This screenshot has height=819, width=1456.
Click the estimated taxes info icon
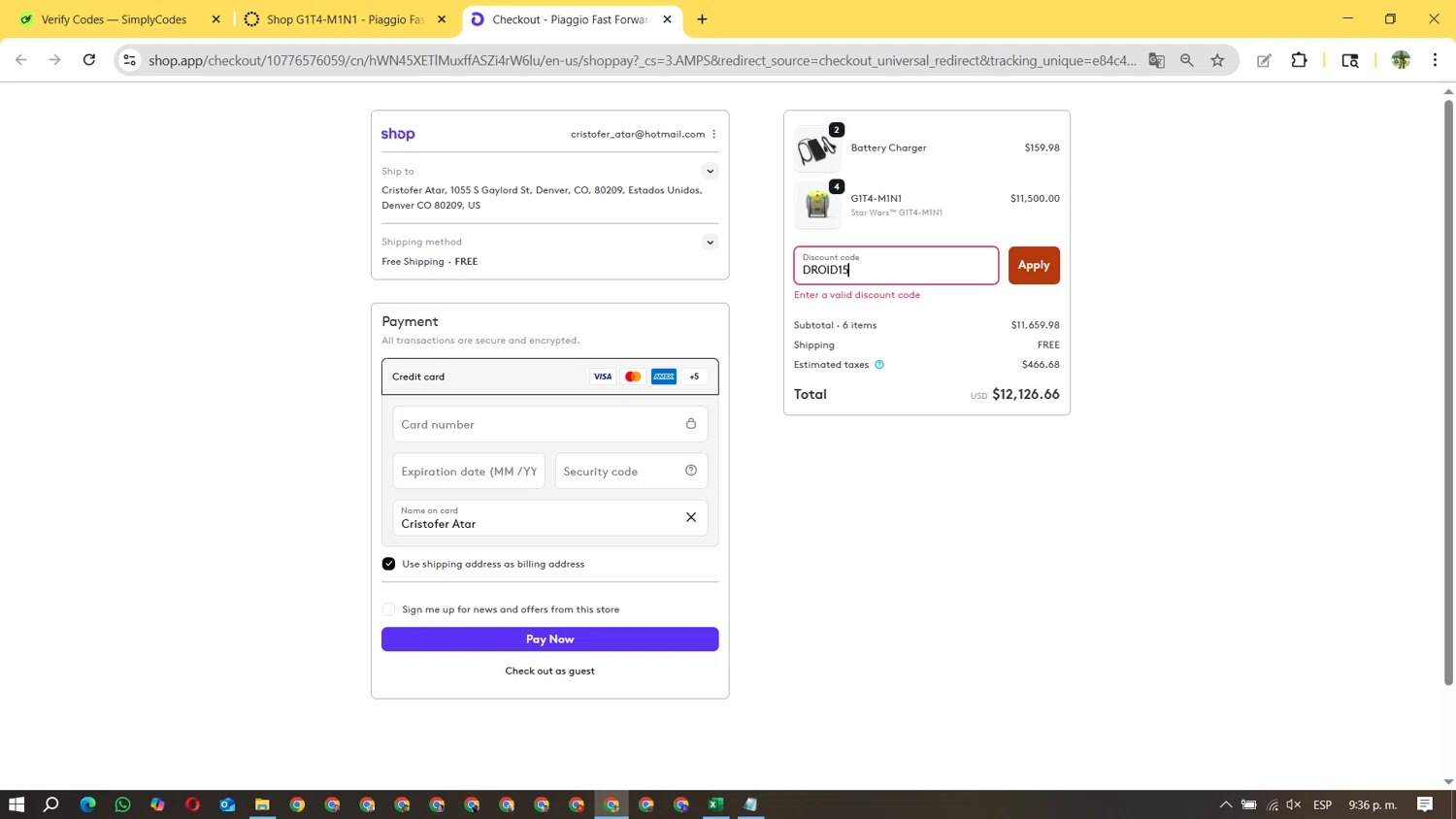pos(879,365)
